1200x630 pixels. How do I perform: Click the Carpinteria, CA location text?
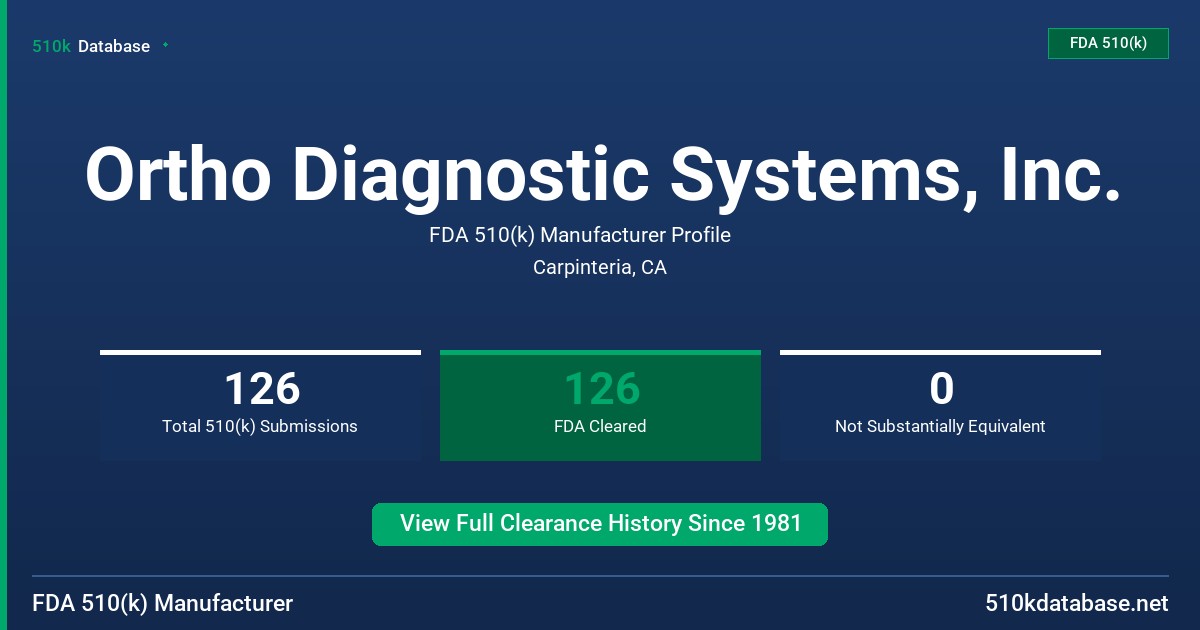(600, 267)
